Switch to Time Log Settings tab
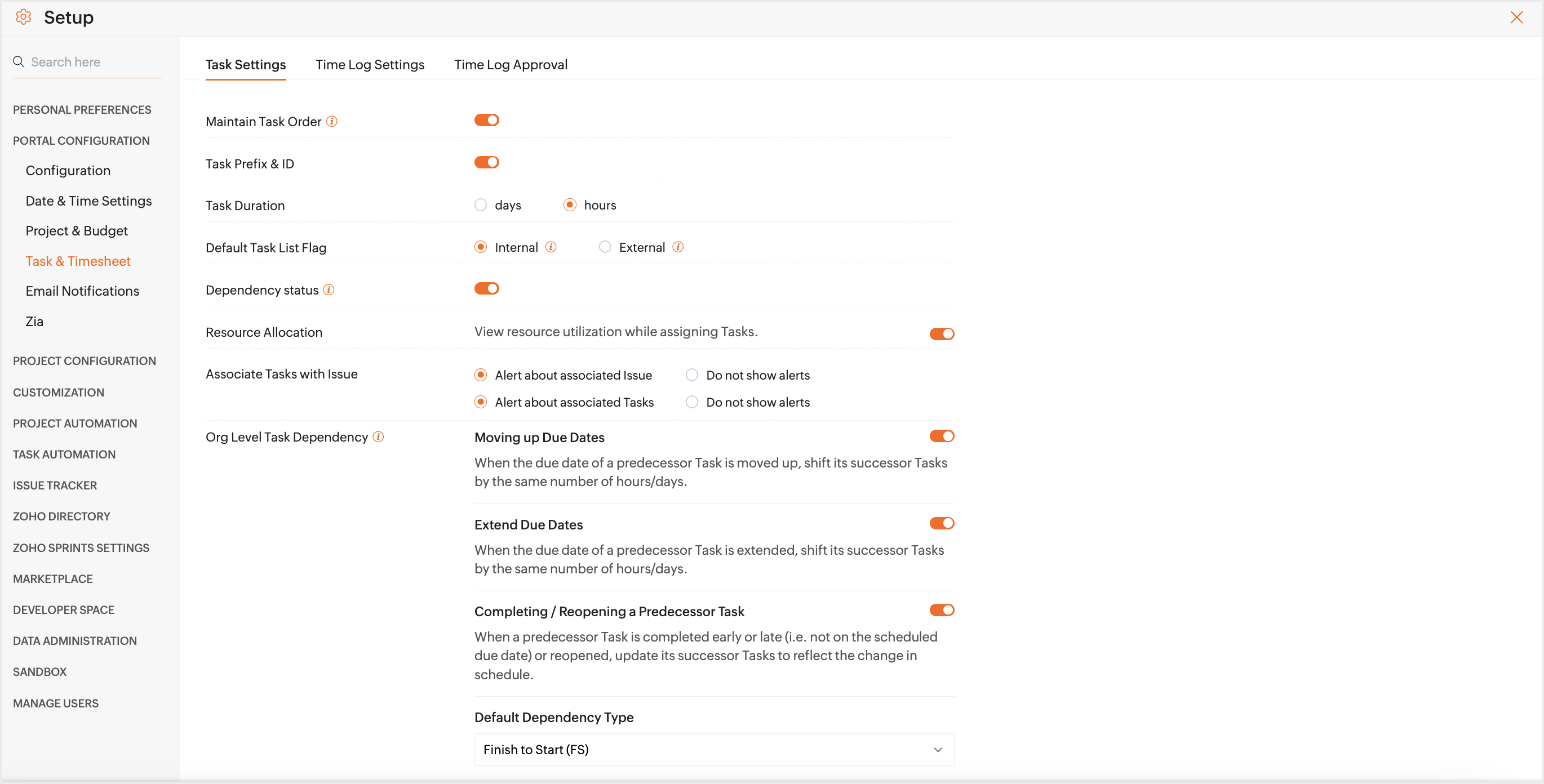1544x784 pixels. [370, 65]
